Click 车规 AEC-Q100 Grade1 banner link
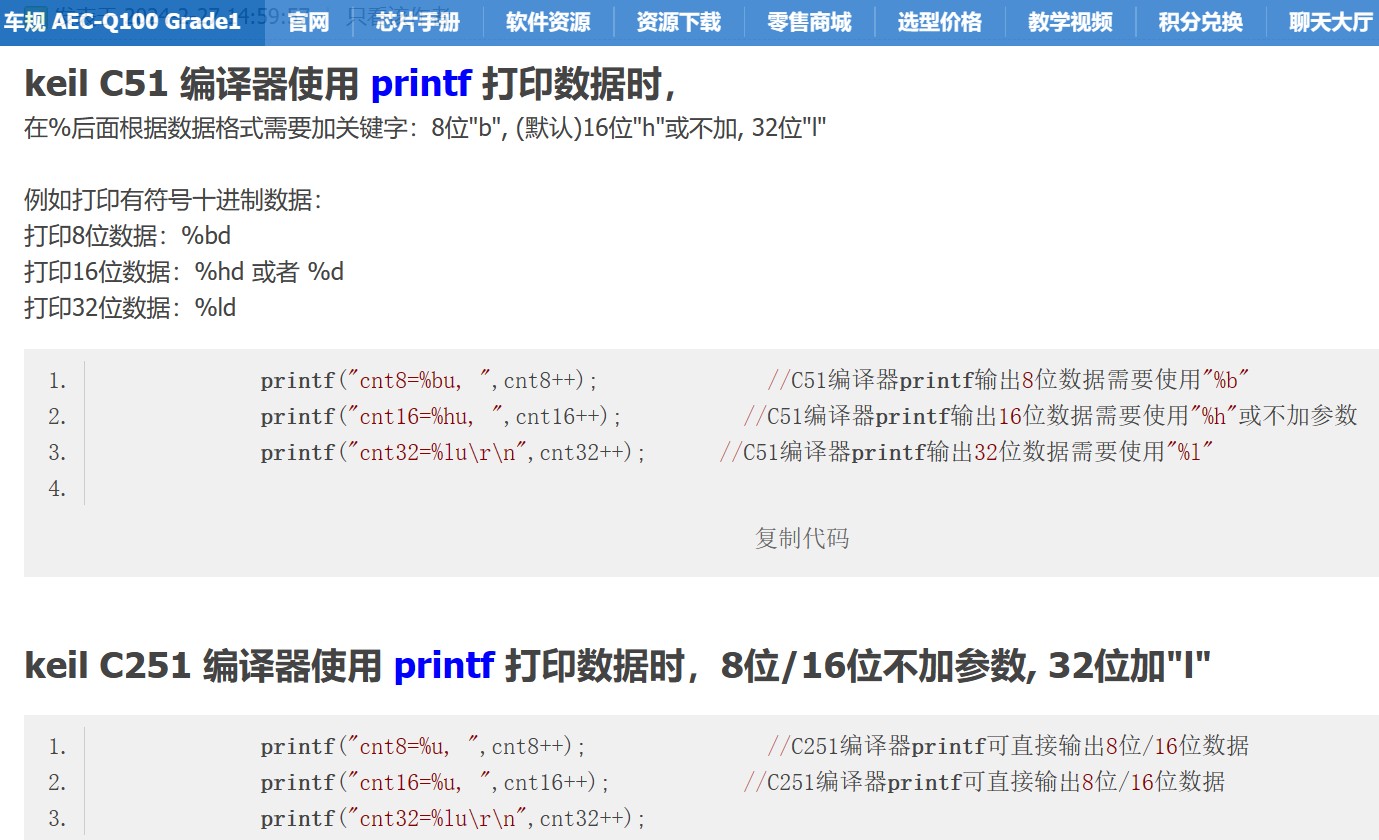 (122, 21)
